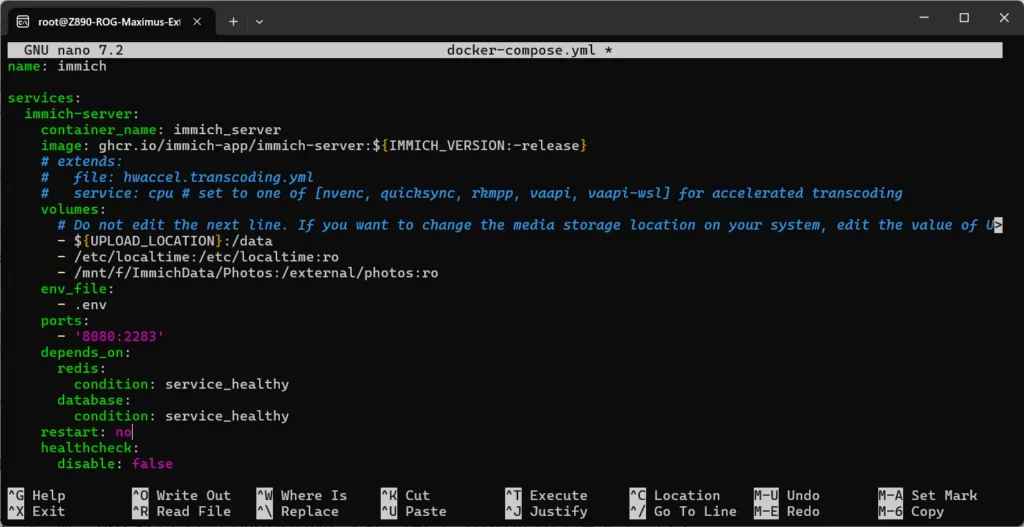Viewport: 1024px width, 527px height.
Task: Click the 'disable: false' line
Action: pos(115,464)
